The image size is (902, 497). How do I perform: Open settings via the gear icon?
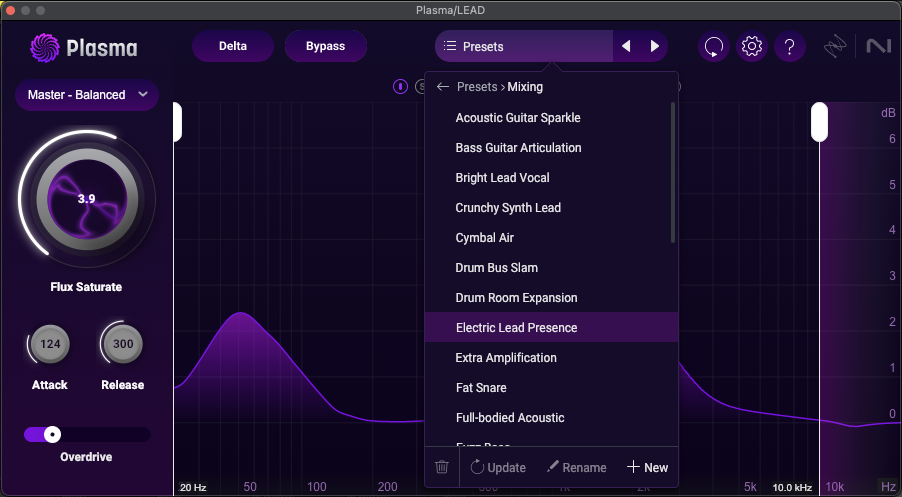click(x=752, y=47)
